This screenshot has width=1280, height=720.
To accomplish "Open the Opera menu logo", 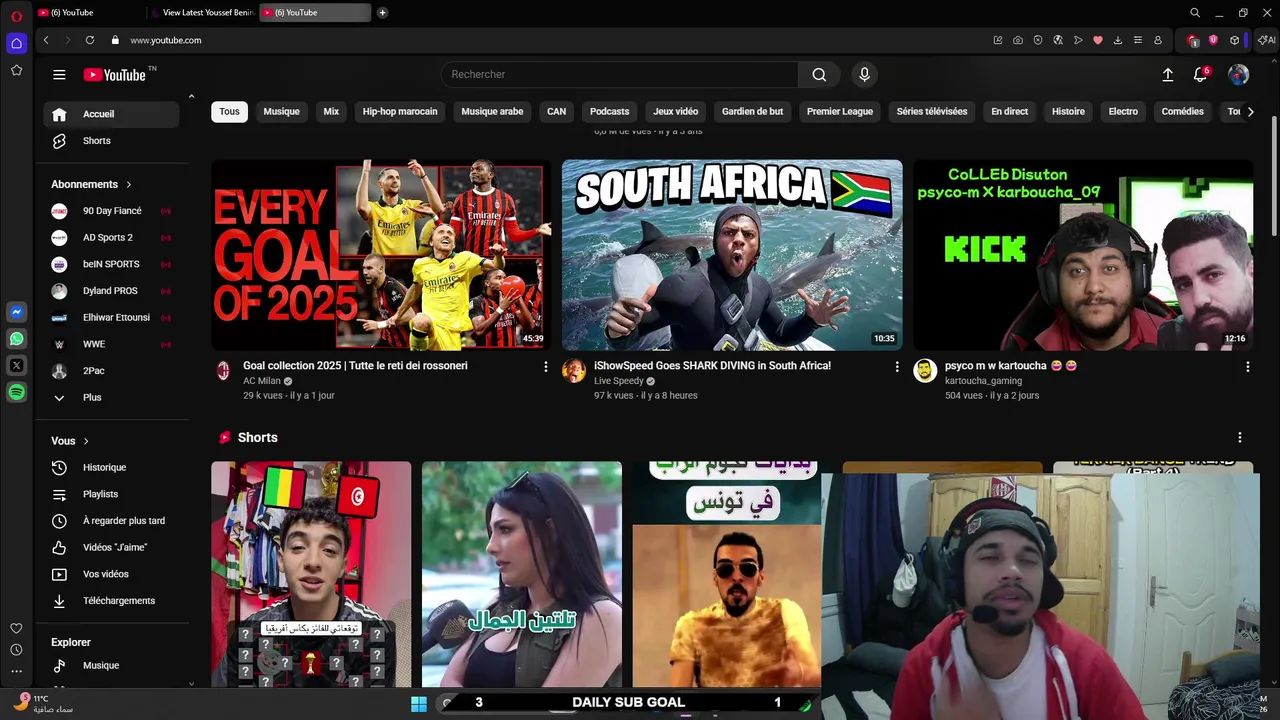I will 16,16.
